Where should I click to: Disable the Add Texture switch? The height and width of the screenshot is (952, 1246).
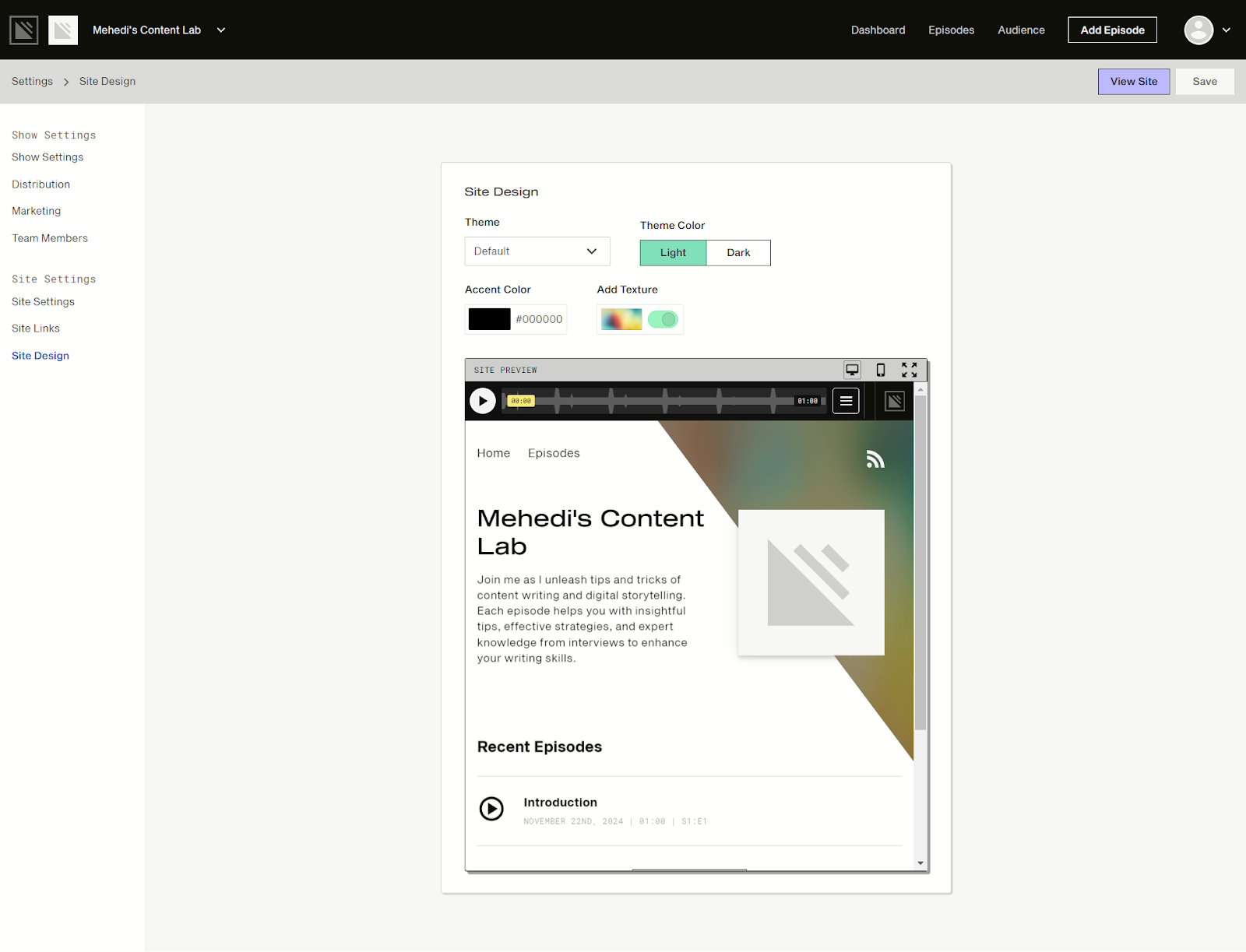point(663,319)
